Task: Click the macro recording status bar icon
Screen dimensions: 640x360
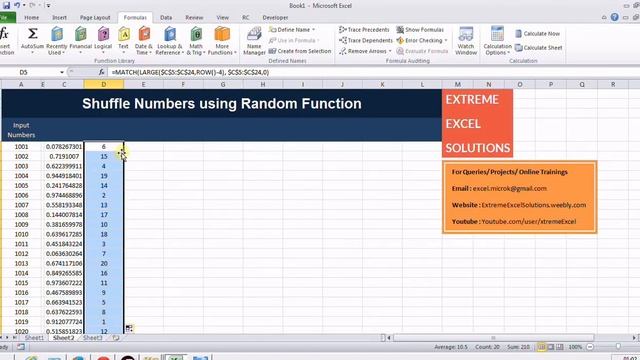Action: (20, 347)
